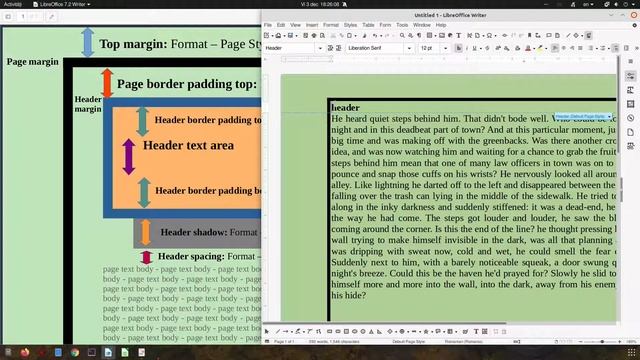
Task: Click the Insert Table grid icon
Action: (x=429, y=36)
